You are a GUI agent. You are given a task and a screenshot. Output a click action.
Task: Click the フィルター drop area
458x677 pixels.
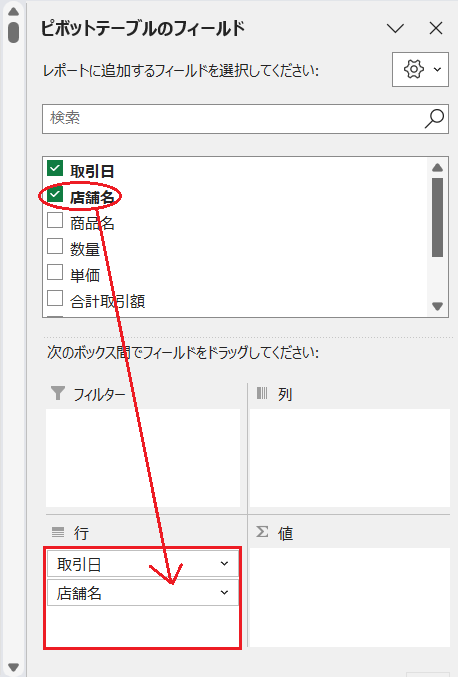[x=143, y=458]
